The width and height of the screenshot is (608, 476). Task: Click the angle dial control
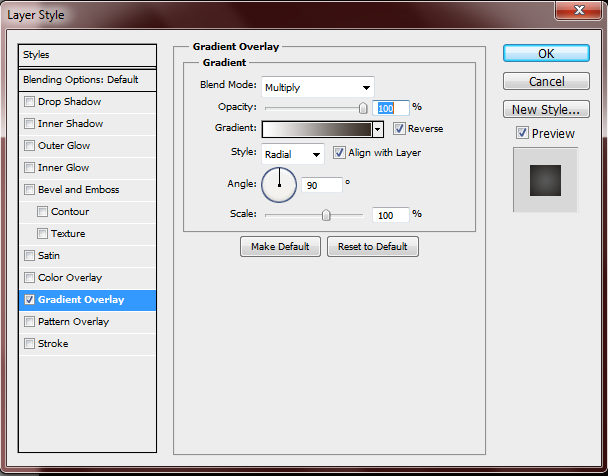click(279, 184)
